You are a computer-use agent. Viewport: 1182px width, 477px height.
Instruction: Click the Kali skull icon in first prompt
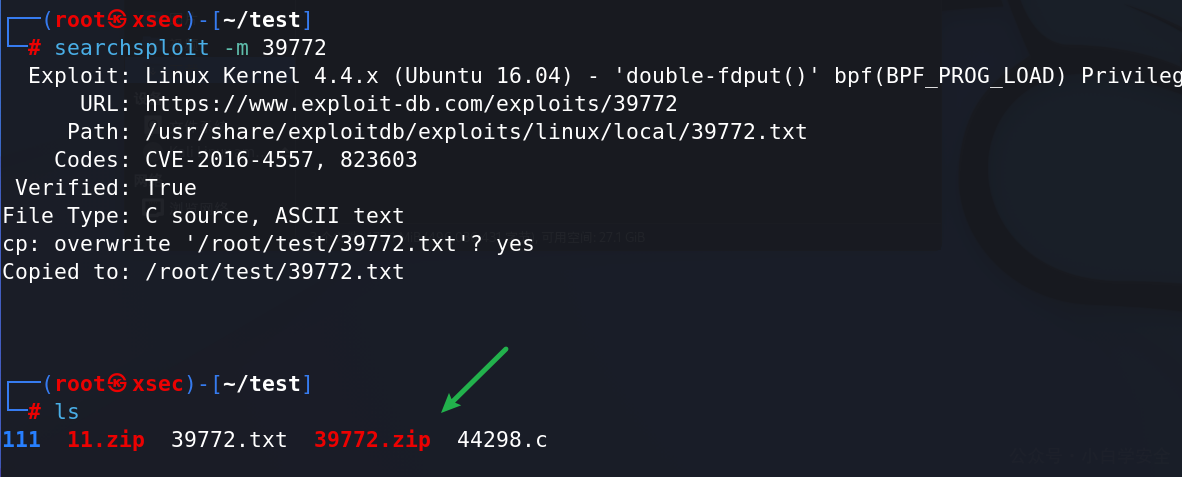(x=118, y=20)
